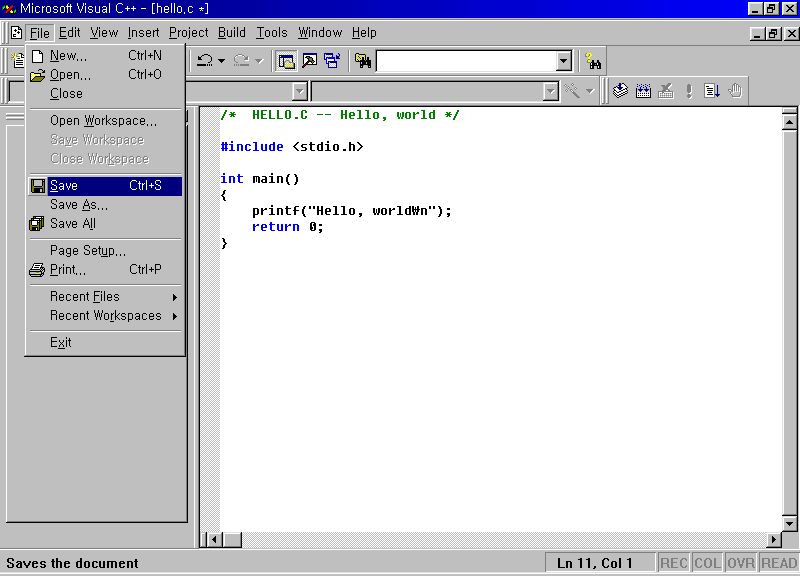Open the Undo history dropdown arrow
This screenshot has height=576, width=800.
tap(221, 61)
